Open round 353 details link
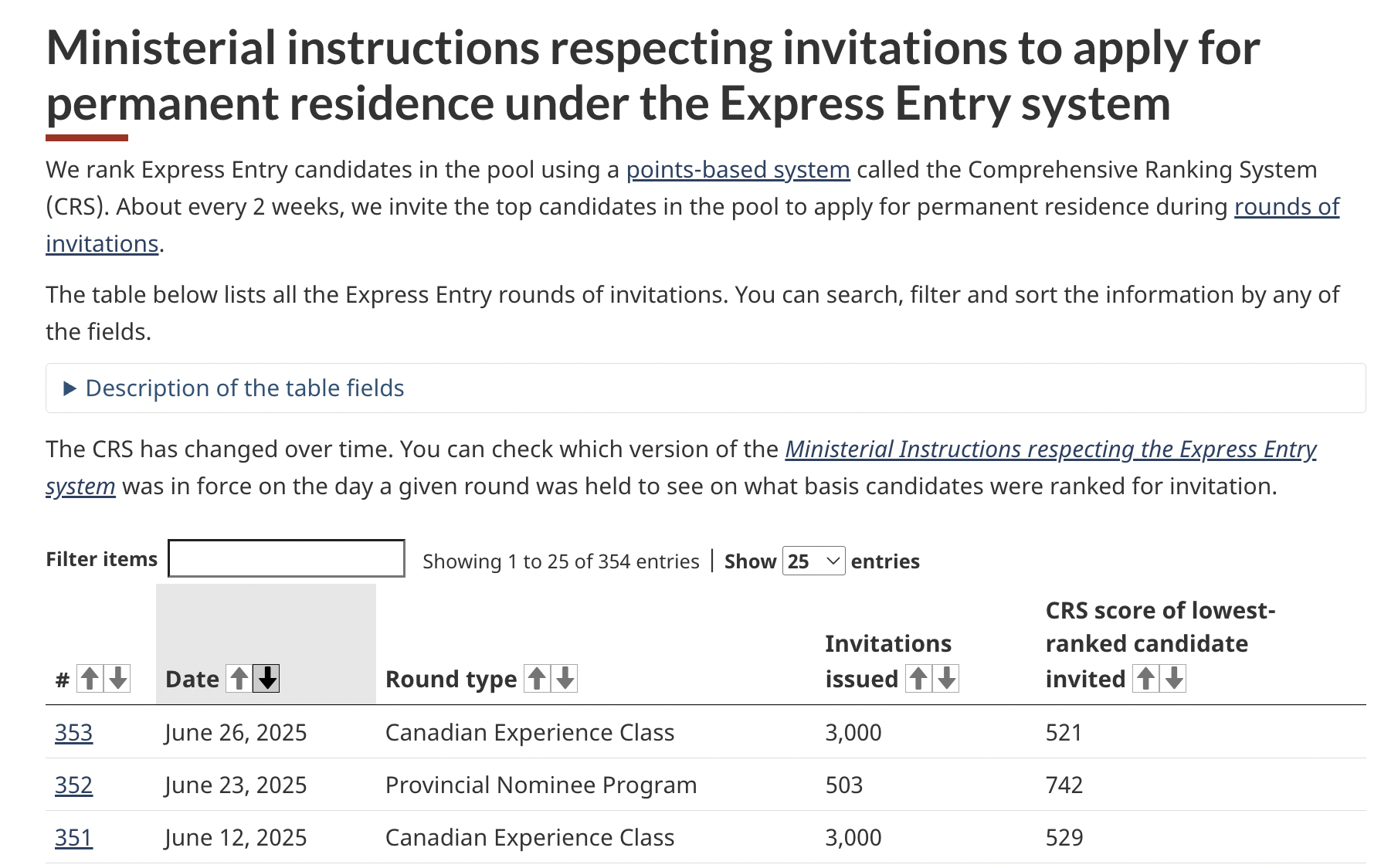The image size is (1381, 868). click(73, 733)
